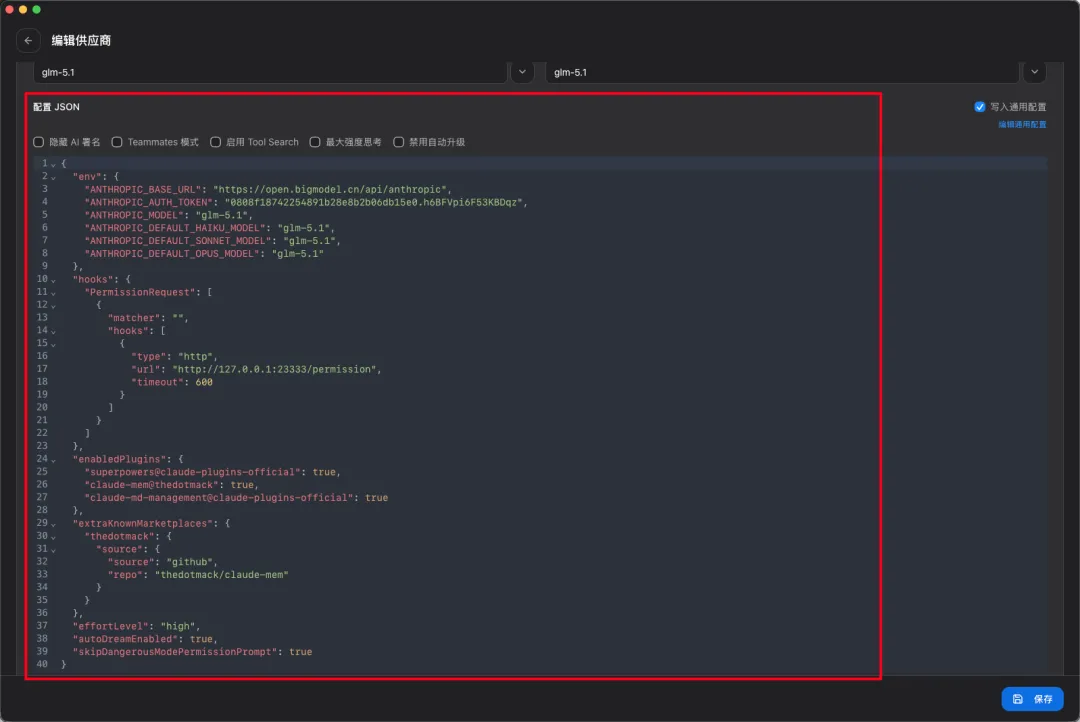This screenshot has width=1080, height=722.
Task: Click into the left glm-5.1 input field
Action: pos(270,72)
